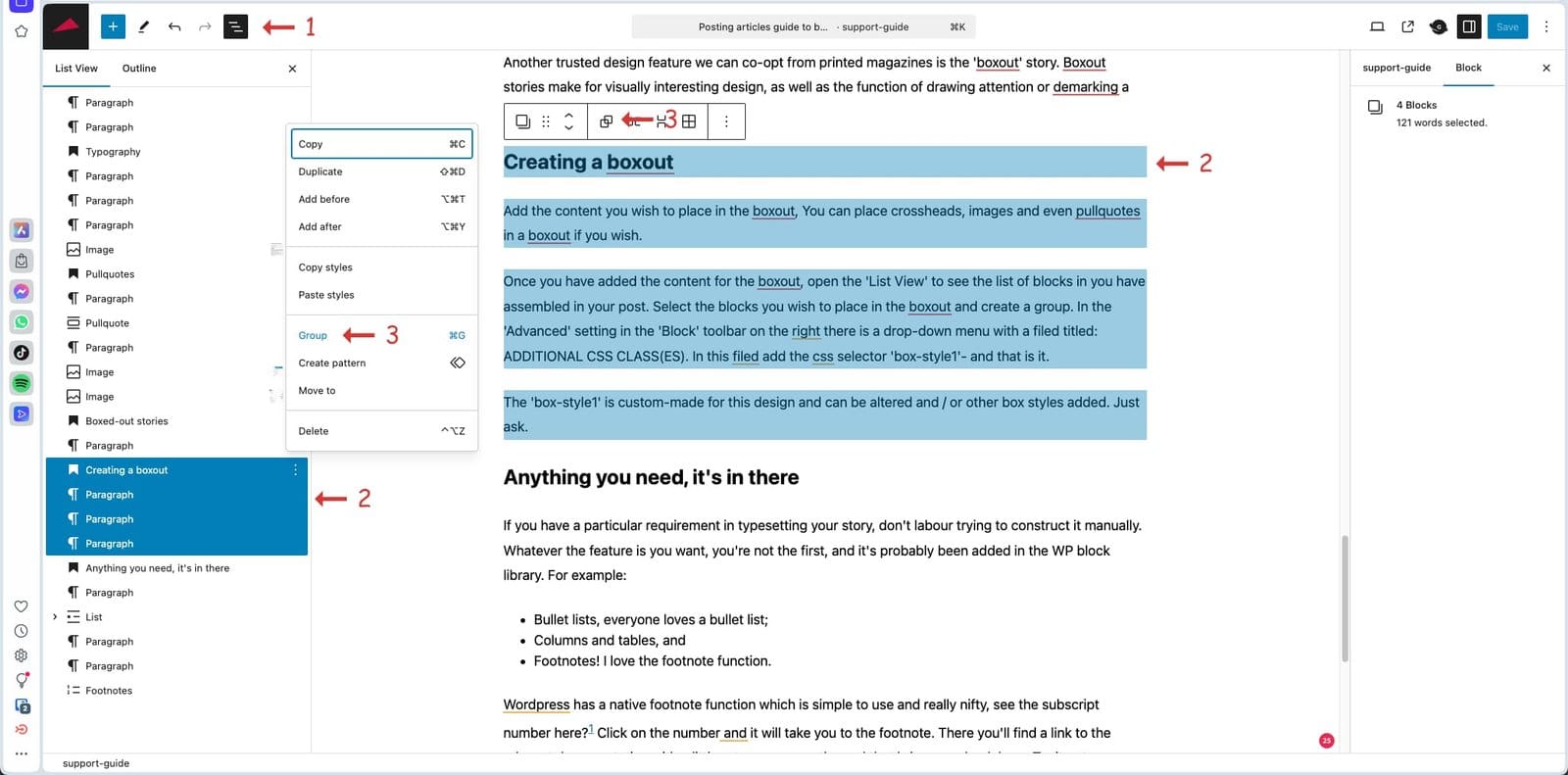Viewport: 1568px width, 775px height.
Task: Click the multiple blocks icon in block toolbar
Action: click(523, 121)
